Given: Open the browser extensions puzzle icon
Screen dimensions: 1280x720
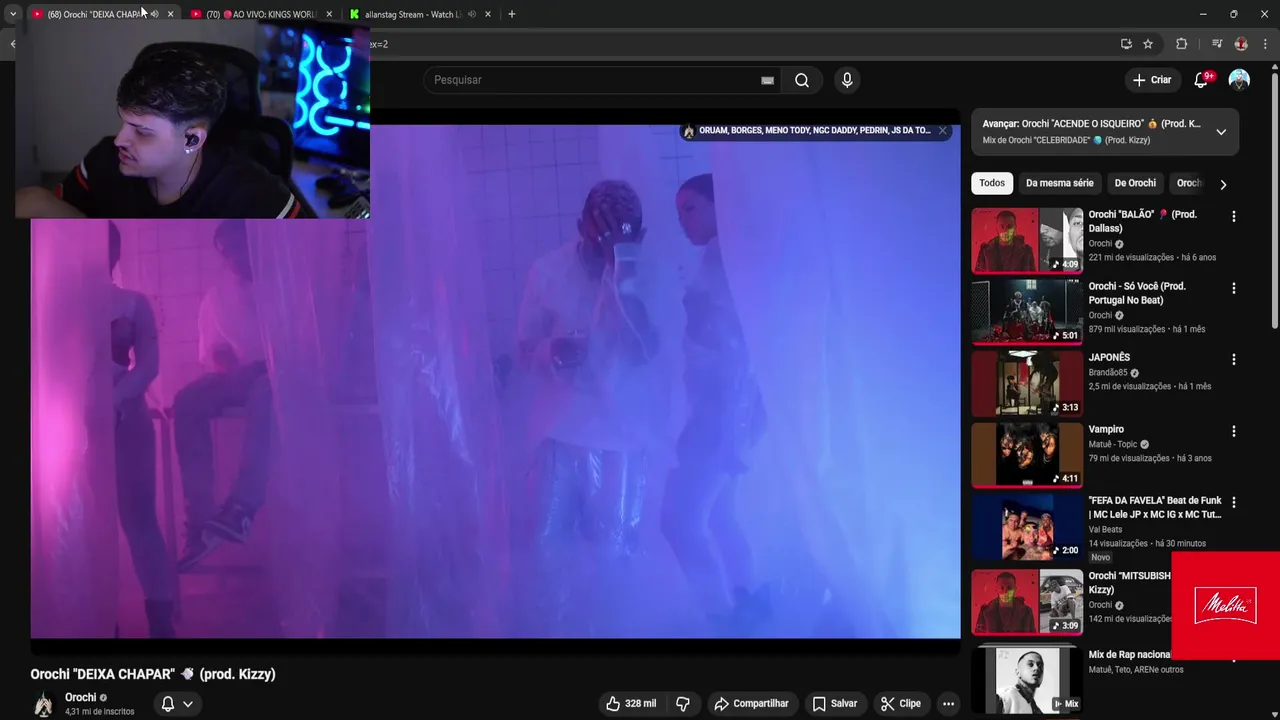Looking at the screenshot, I should [x=1181, y=44].
